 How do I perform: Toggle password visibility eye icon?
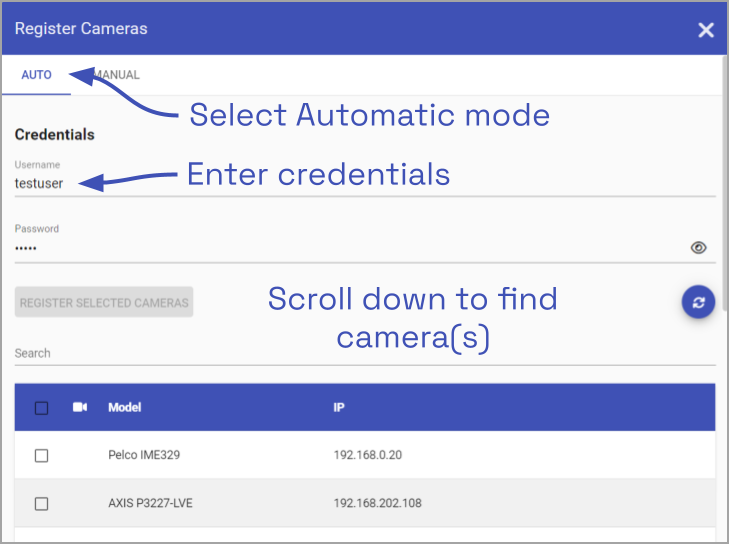(x=699, y=248)
